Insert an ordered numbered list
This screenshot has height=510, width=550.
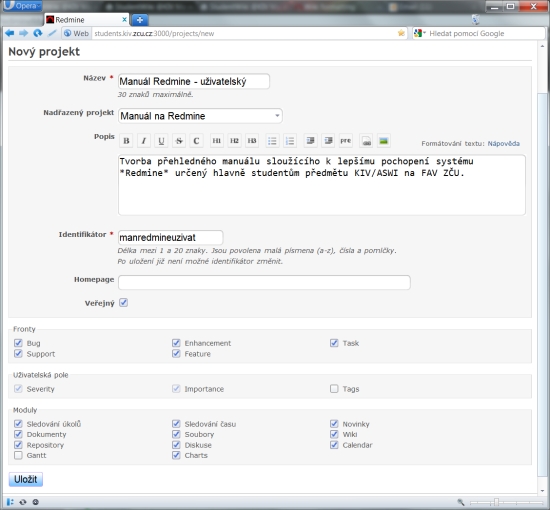click(290, 141)
